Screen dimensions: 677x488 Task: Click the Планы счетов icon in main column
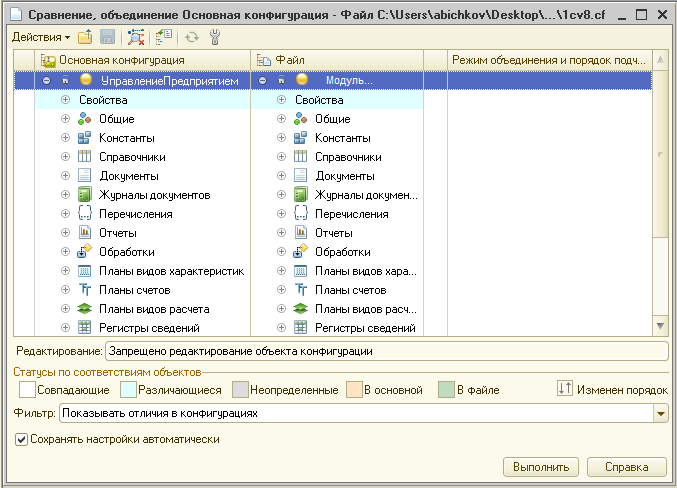[84, 290]
